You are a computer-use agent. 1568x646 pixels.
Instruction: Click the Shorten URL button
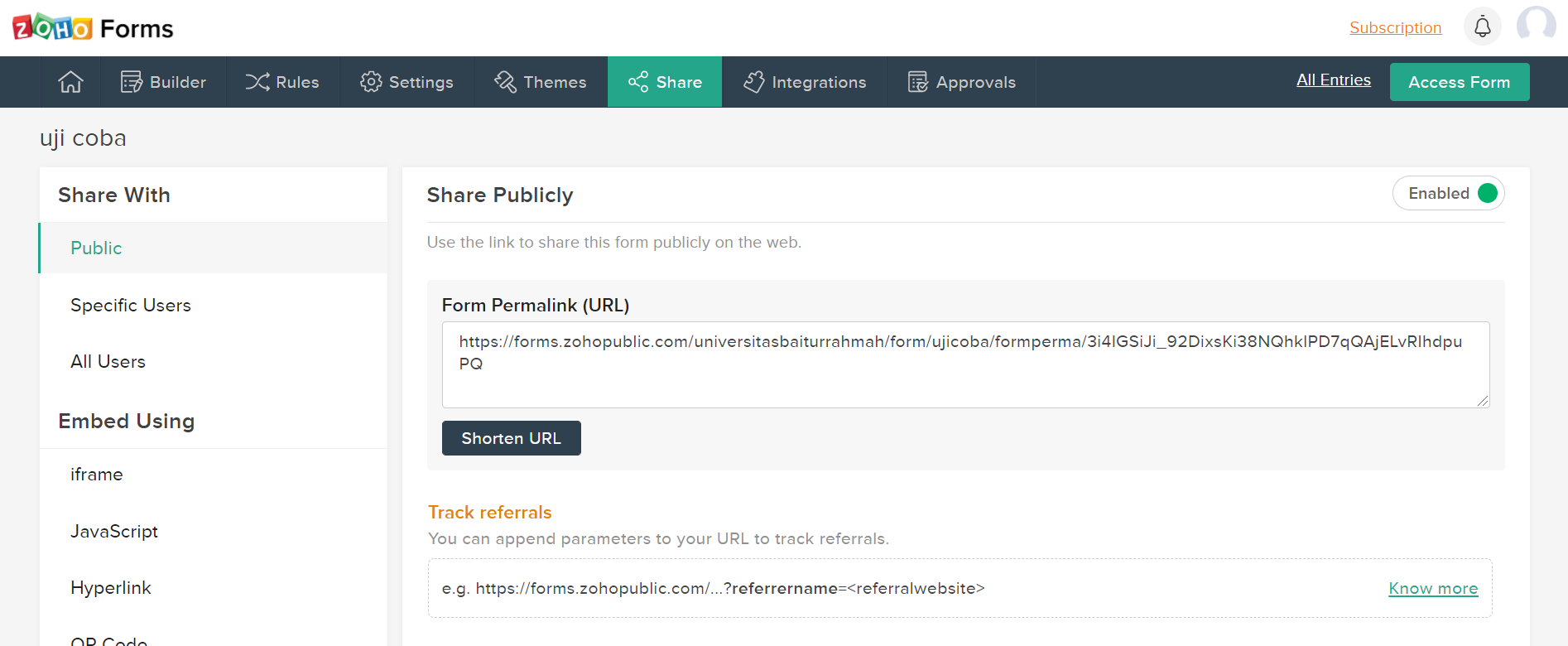tap(511, 438)
